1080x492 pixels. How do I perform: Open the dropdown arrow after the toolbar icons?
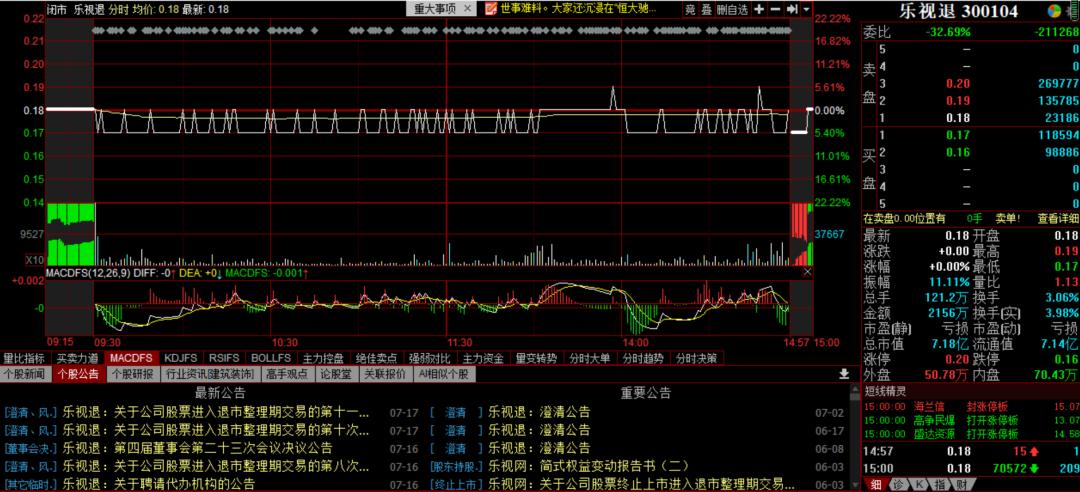click(x=807, y=9)
